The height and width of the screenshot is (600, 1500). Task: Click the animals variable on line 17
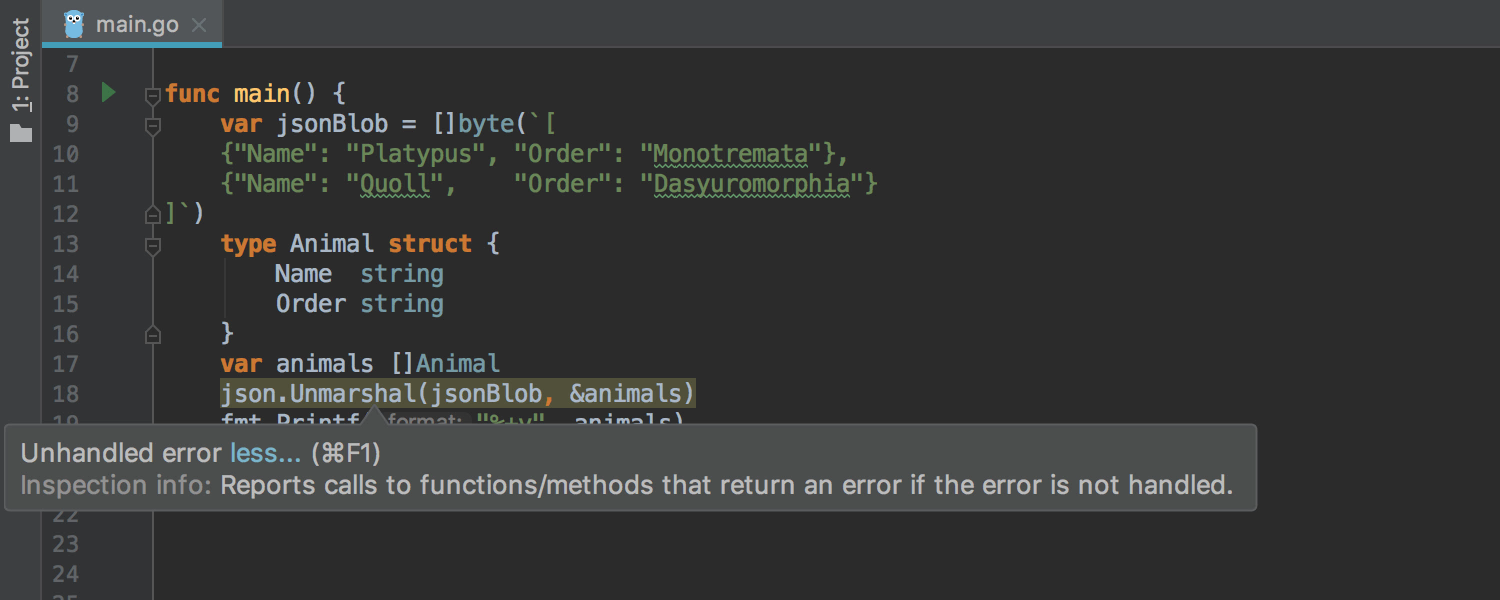coord(324,364)
